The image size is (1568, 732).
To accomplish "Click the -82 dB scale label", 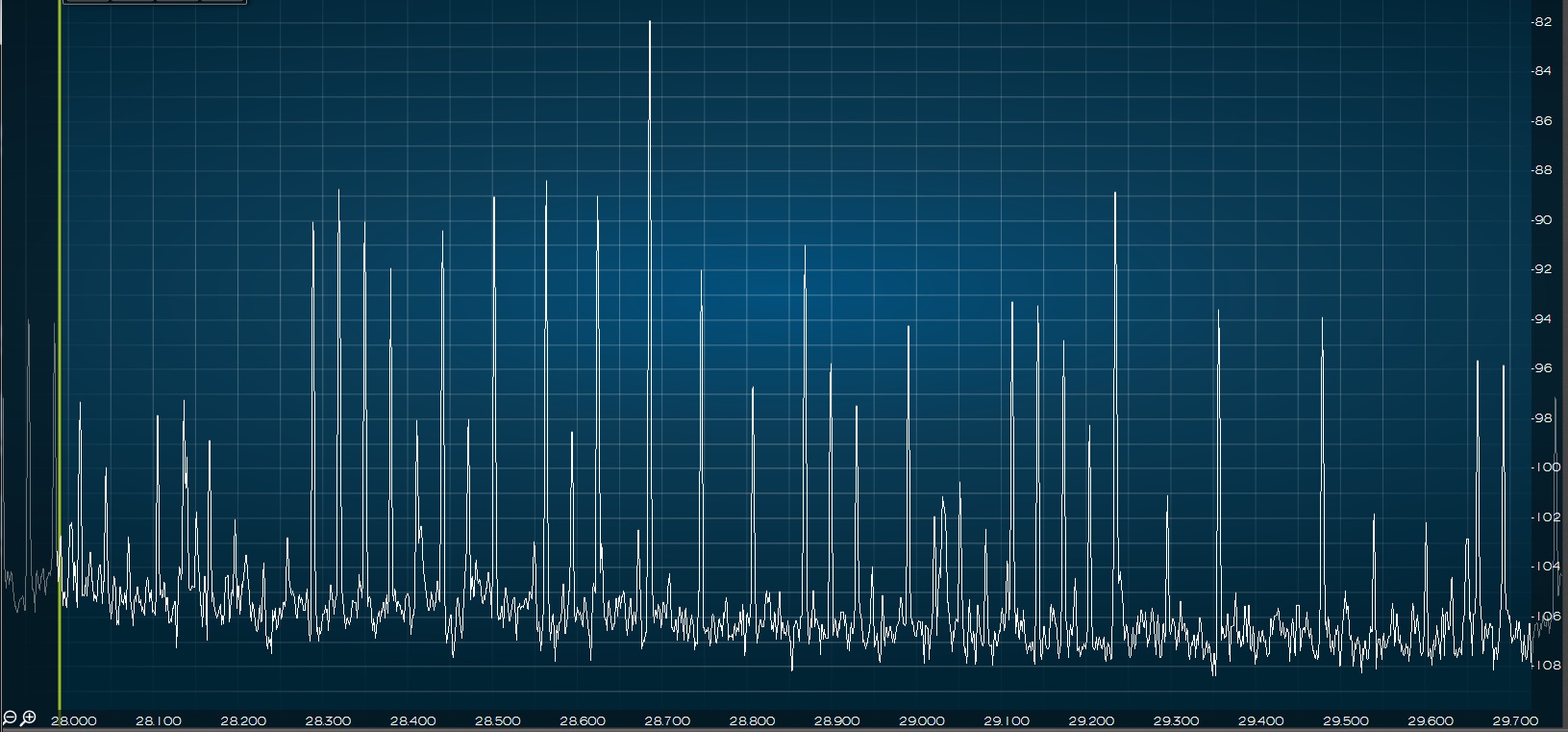I will [1542, 22].
